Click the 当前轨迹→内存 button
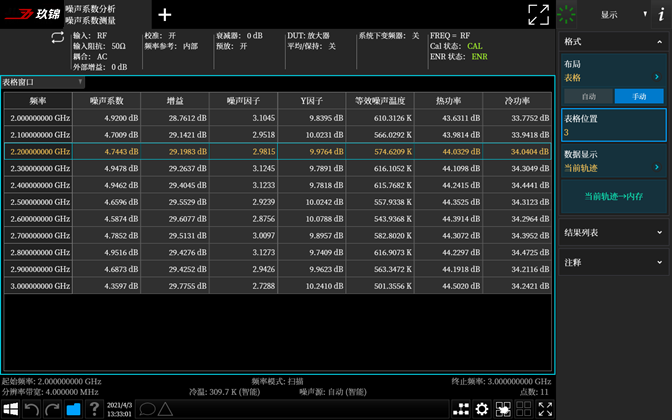Viewport: 672px width, 420px height. tap(613, 196)
